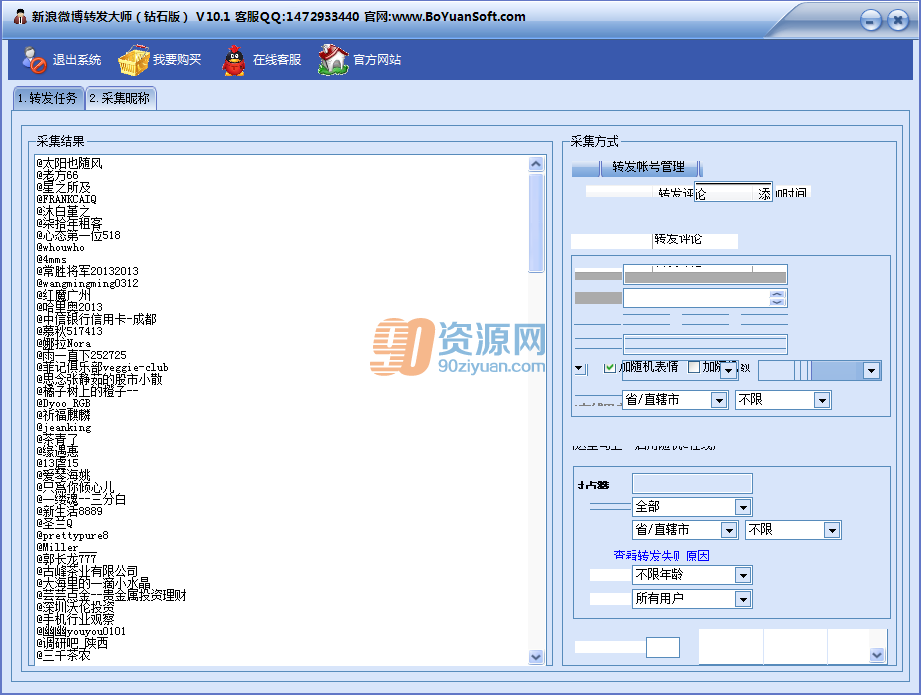Click the 退出系统 exit icon

tap(34, 60)
